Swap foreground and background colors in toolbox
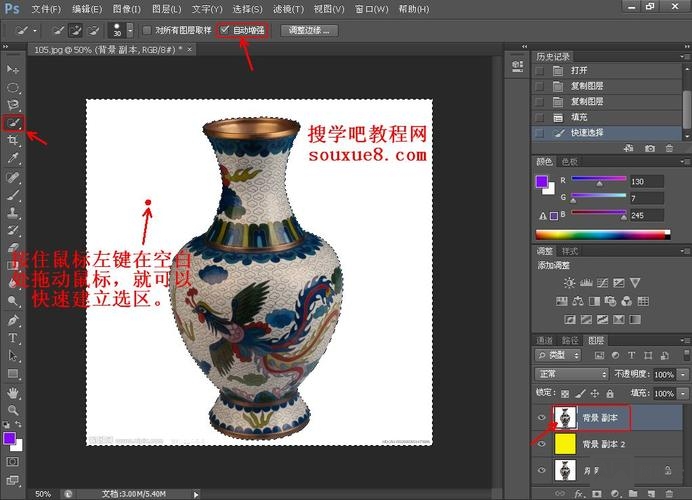The image size is (692, 500). (x=19, y=424)
